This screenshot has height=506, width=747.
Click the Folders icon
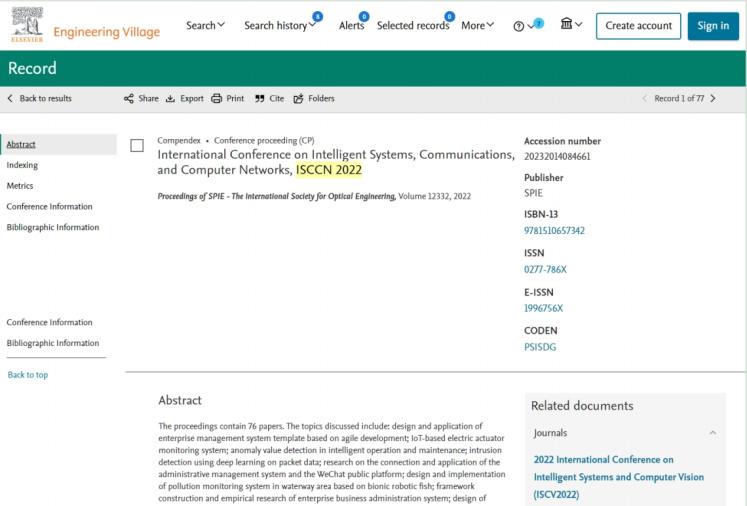point(298,99)
